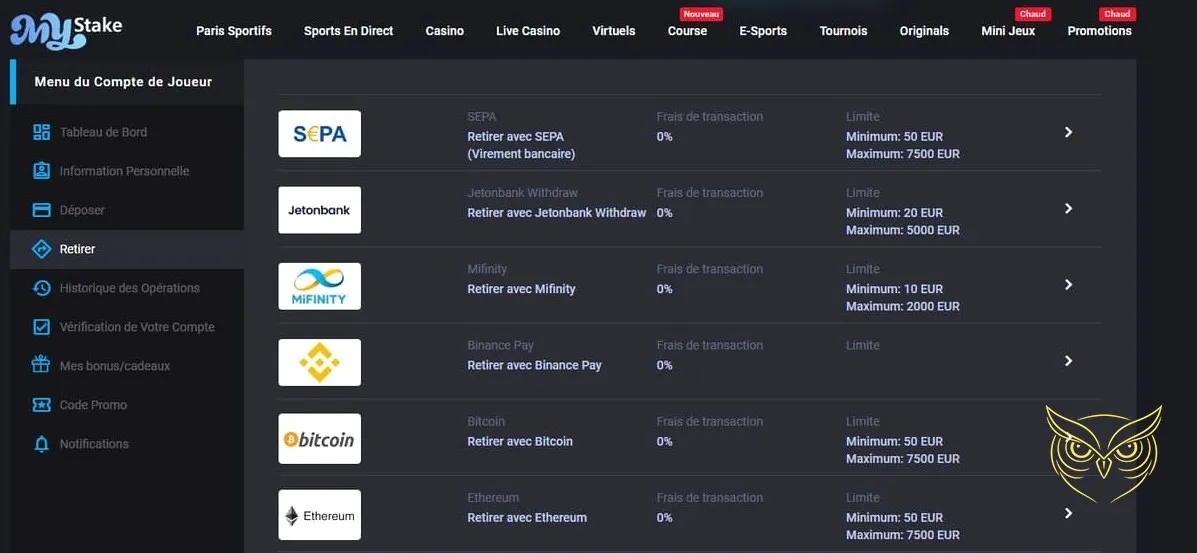Open the Promotions page
The width and height of the screenshot is (1197, 553).
pyautogui.click(x=1099, y=31)
